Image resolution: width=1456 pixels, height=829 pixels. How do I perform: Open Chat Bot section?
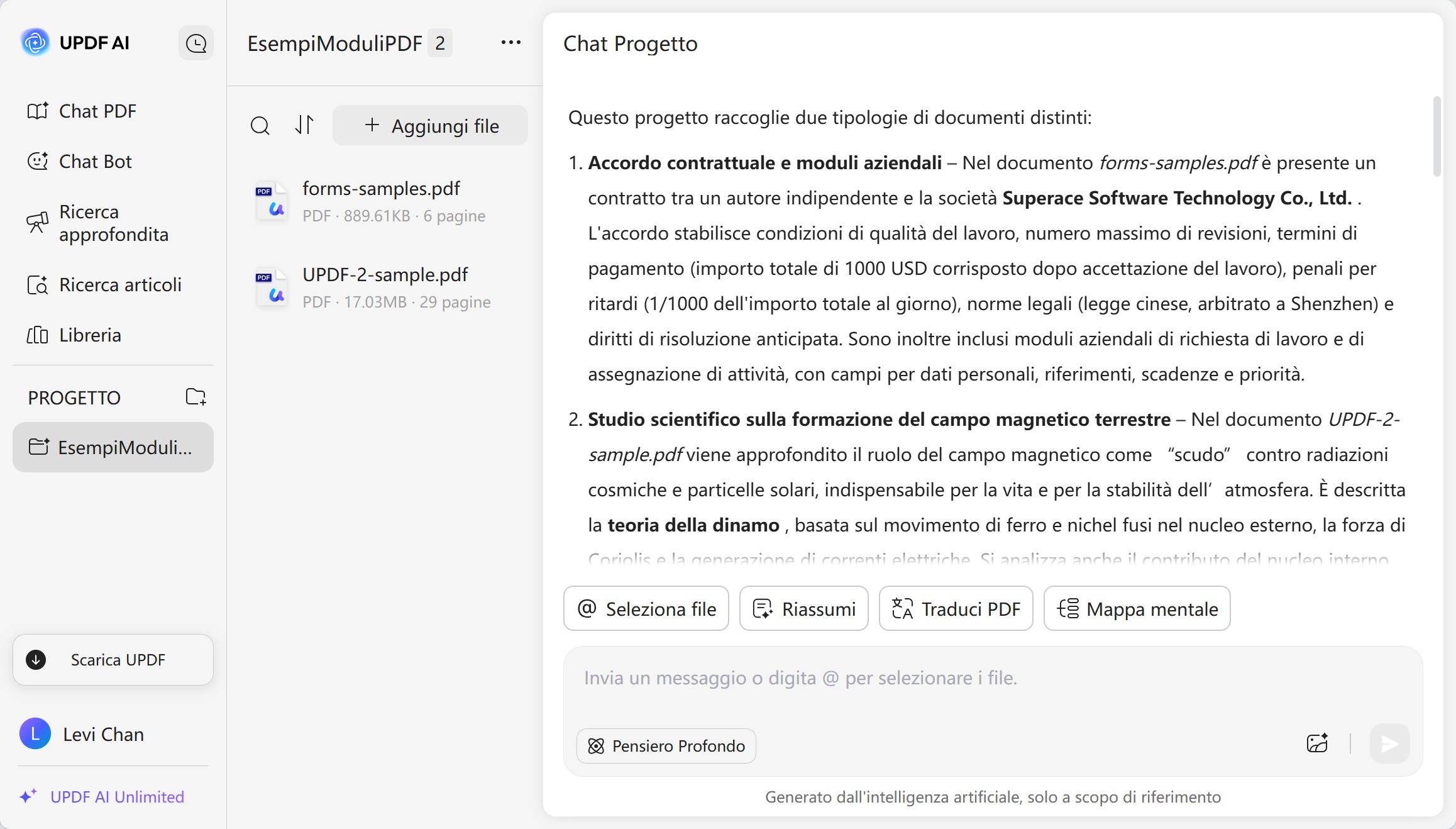point(95,162)
